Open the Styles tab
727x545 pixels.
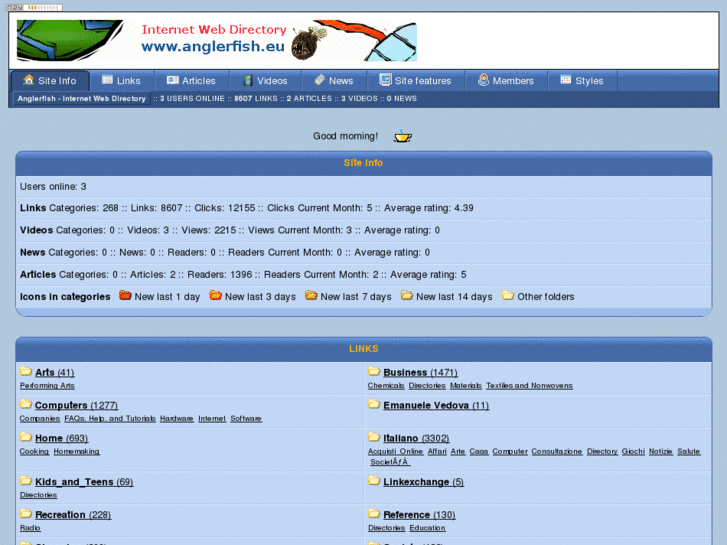coord(582,81)
